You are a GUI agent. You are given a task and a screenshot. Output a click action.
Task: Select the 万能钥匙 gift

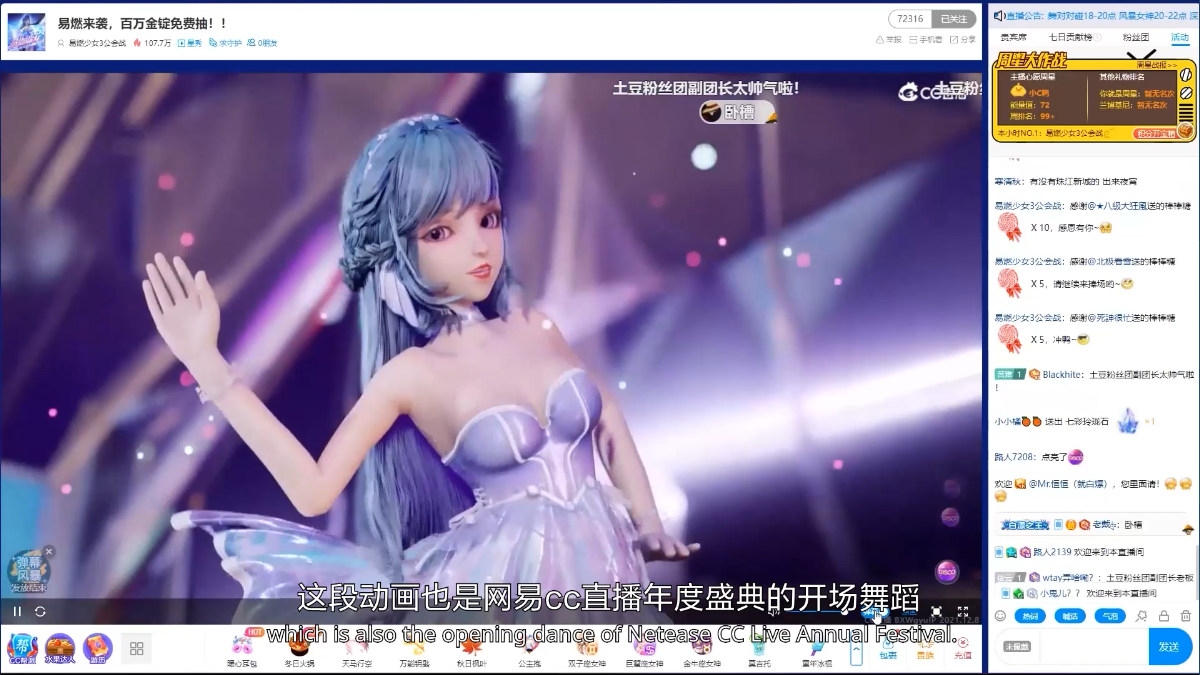tap(414, 649)
